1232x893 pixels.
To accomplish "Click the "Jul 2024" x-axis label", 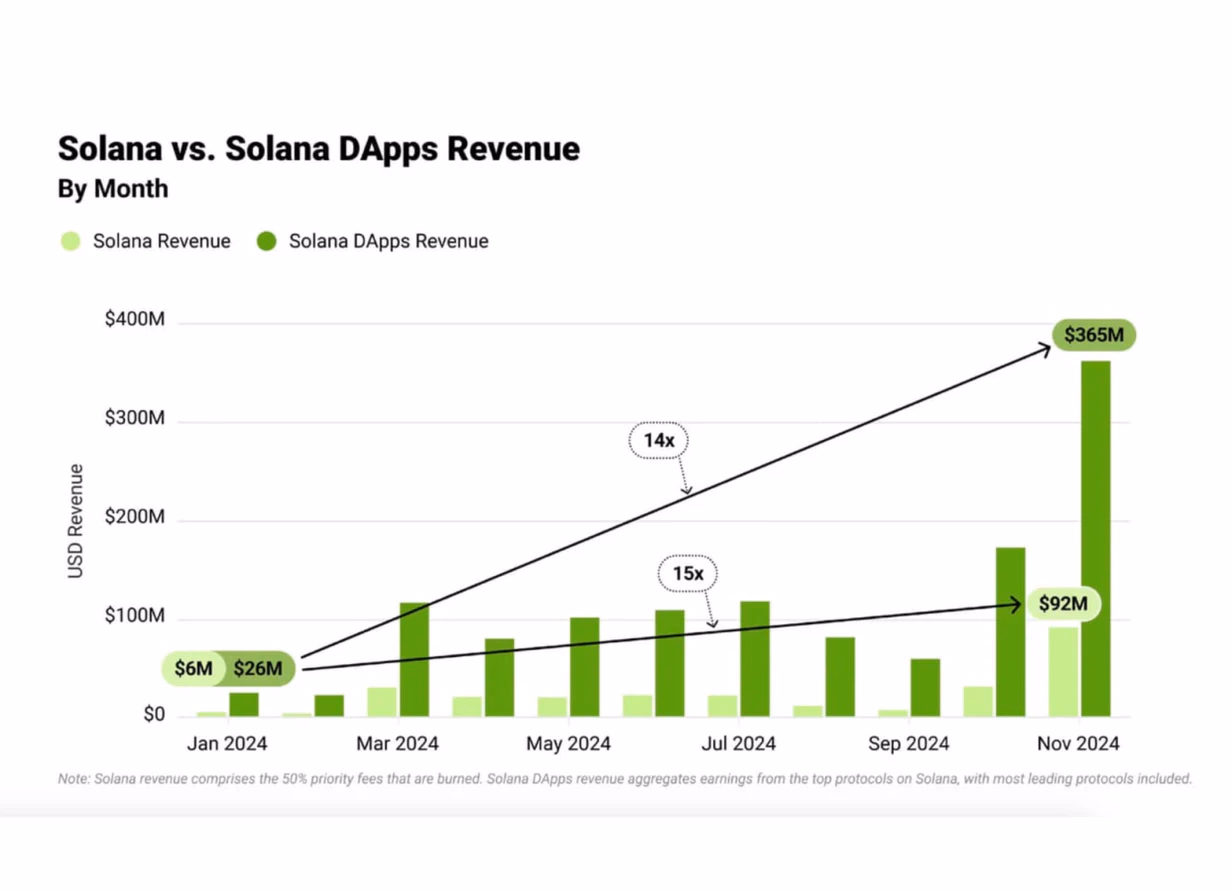I will 738,744.
